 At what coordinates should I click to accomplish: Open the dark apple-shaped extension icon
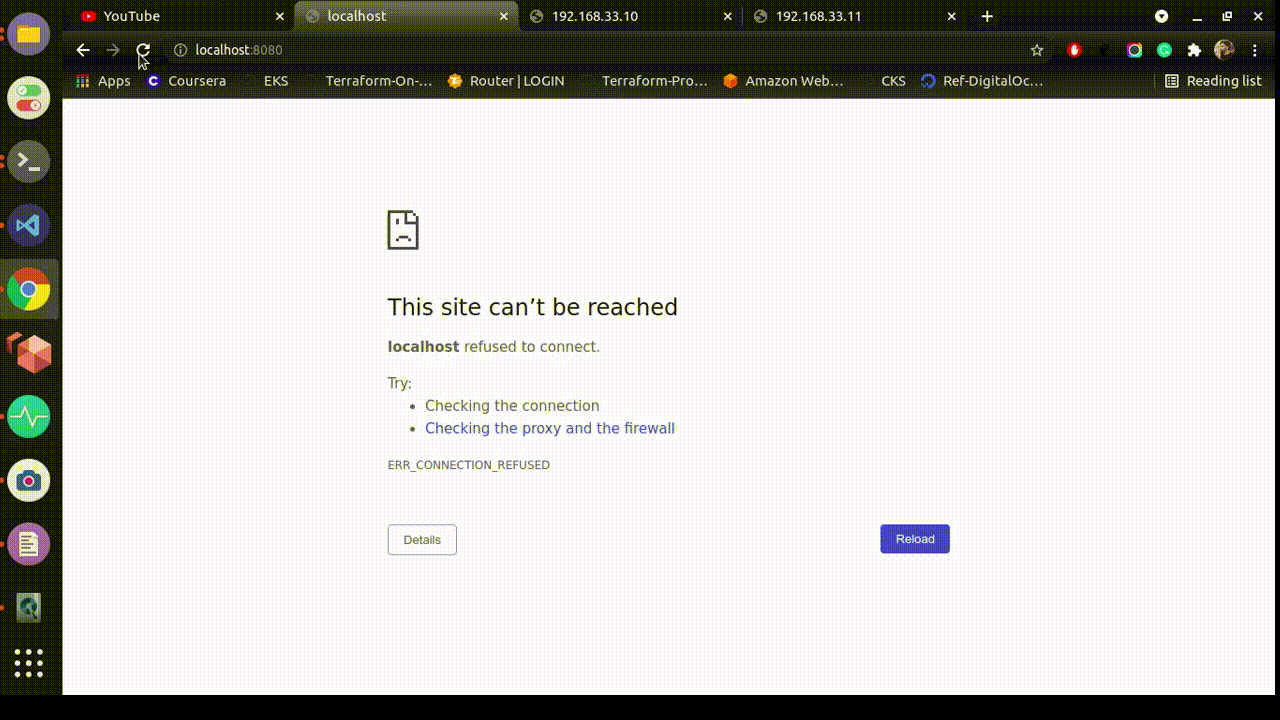[x=1104, y=50]
